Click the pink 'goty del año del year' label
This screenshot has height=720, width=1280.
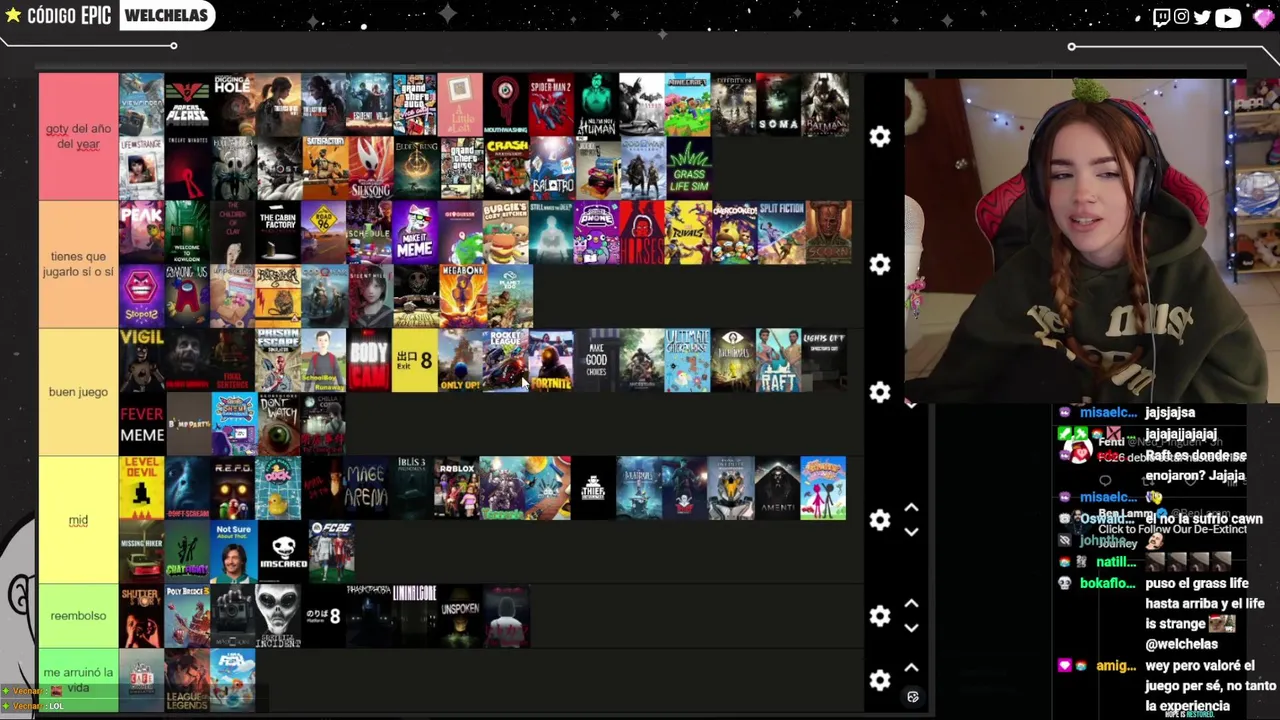point(78,136)
